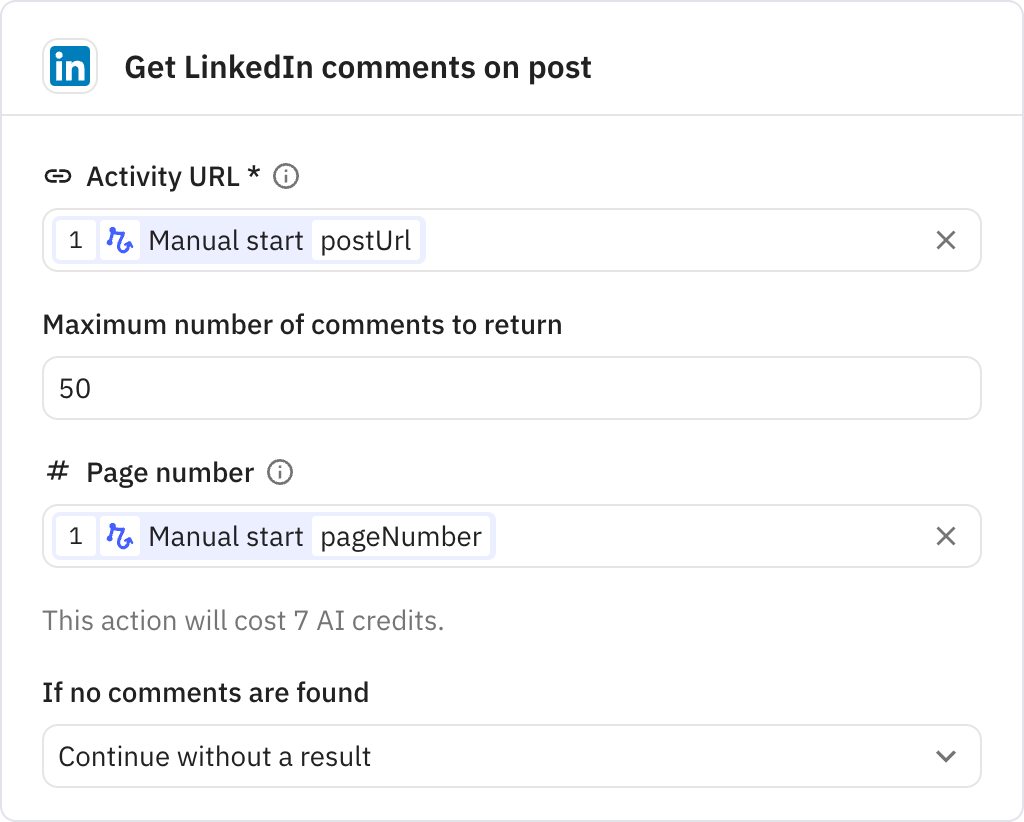Viewport: 1024px width, 822px height.
Task: Click the link icon beside Activity URL
Action: (x=59, y=176)
